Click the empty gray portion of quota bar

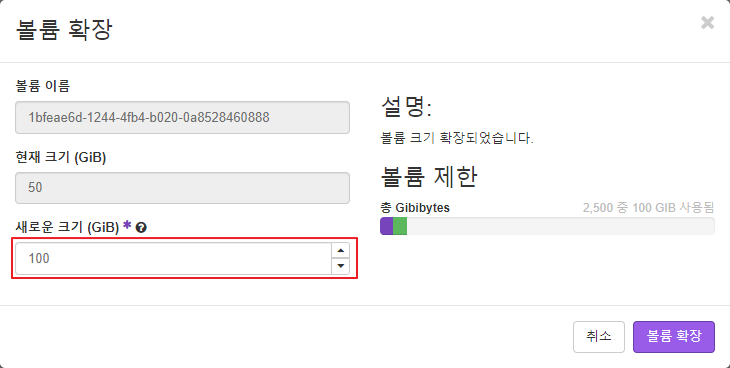click(561, 226)
